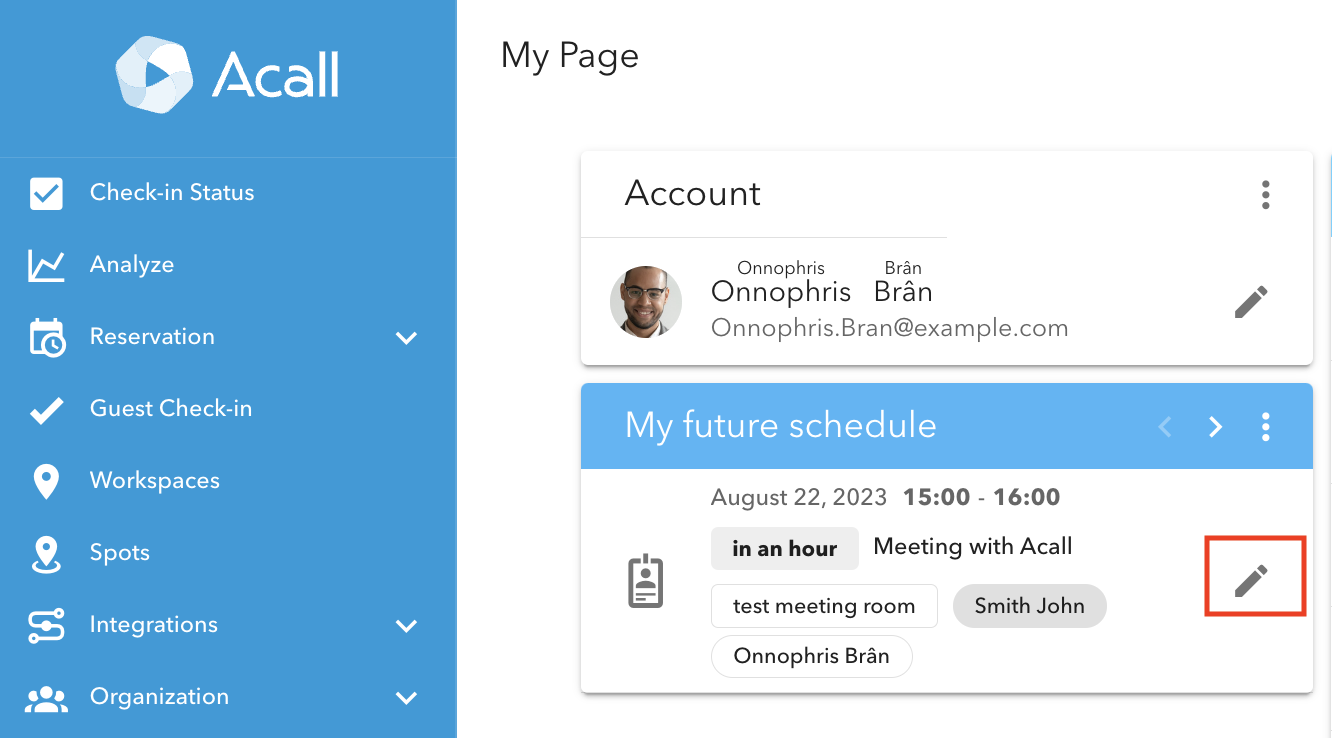Expand the Reservation menu chevron
Screen dimensions: 1332x738
pyautogui.click(x=407, y=338)
